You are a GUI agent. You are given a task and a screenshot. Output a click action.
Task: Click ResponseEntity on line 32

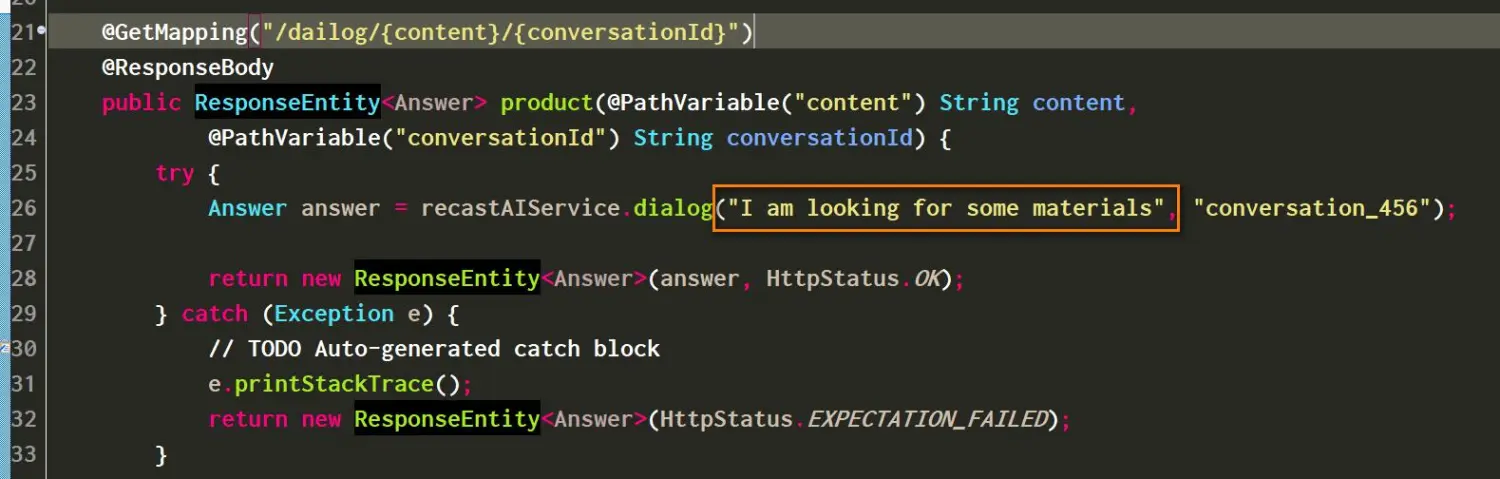(447, 418)
